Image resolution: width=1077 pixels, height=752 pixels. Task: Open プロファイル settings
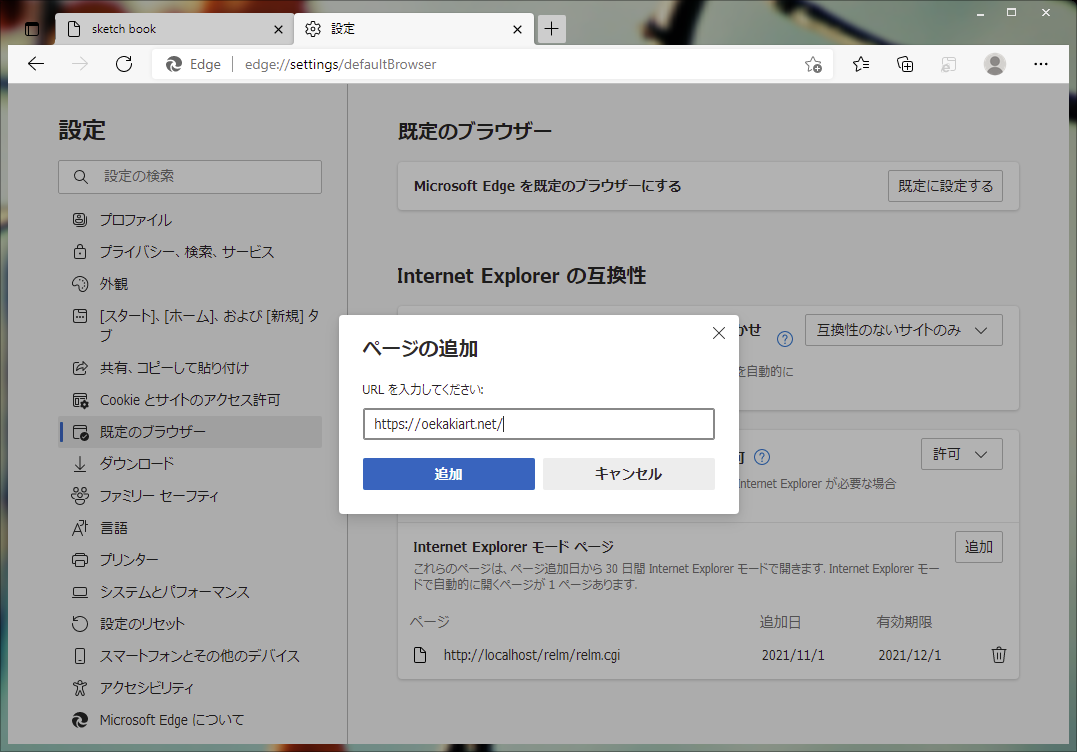(190, 220)
